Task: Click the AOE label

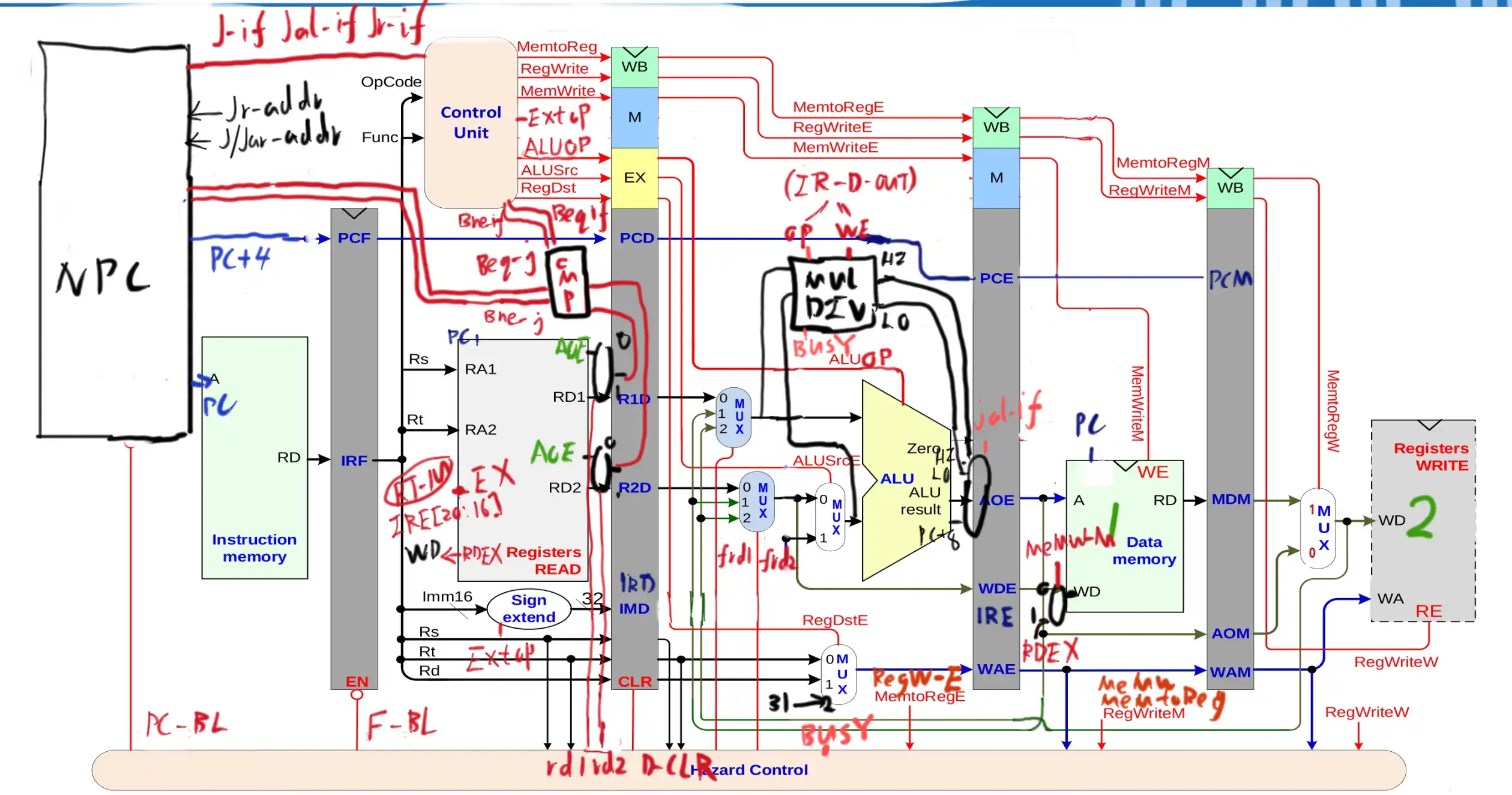Action: [997, 500]
